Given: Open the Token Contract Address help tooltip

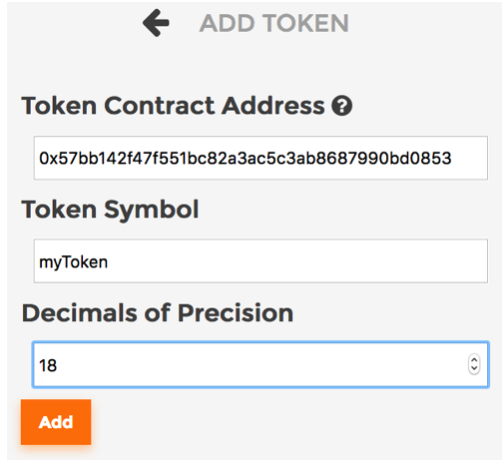Looking at the screenshot, I should (342, 106).
